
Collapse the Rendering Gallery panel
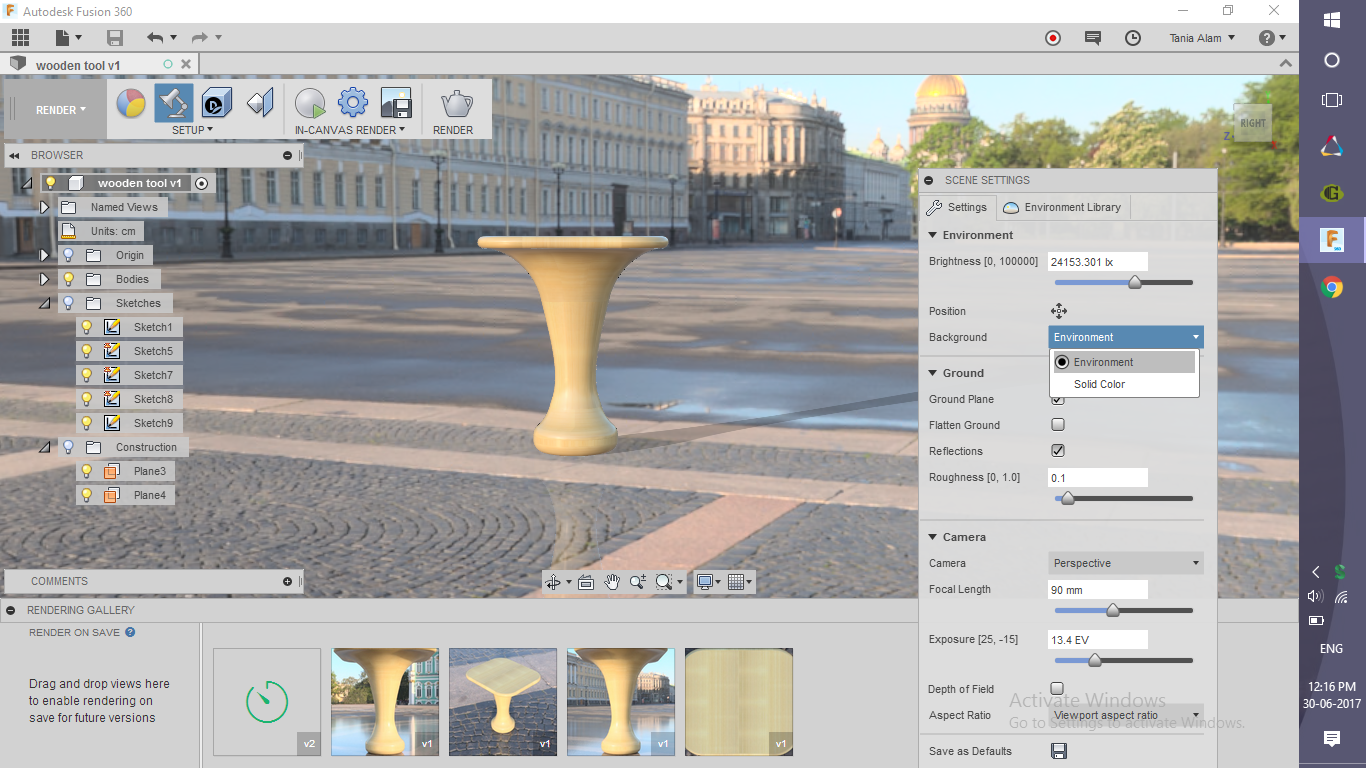pos(11,610)
